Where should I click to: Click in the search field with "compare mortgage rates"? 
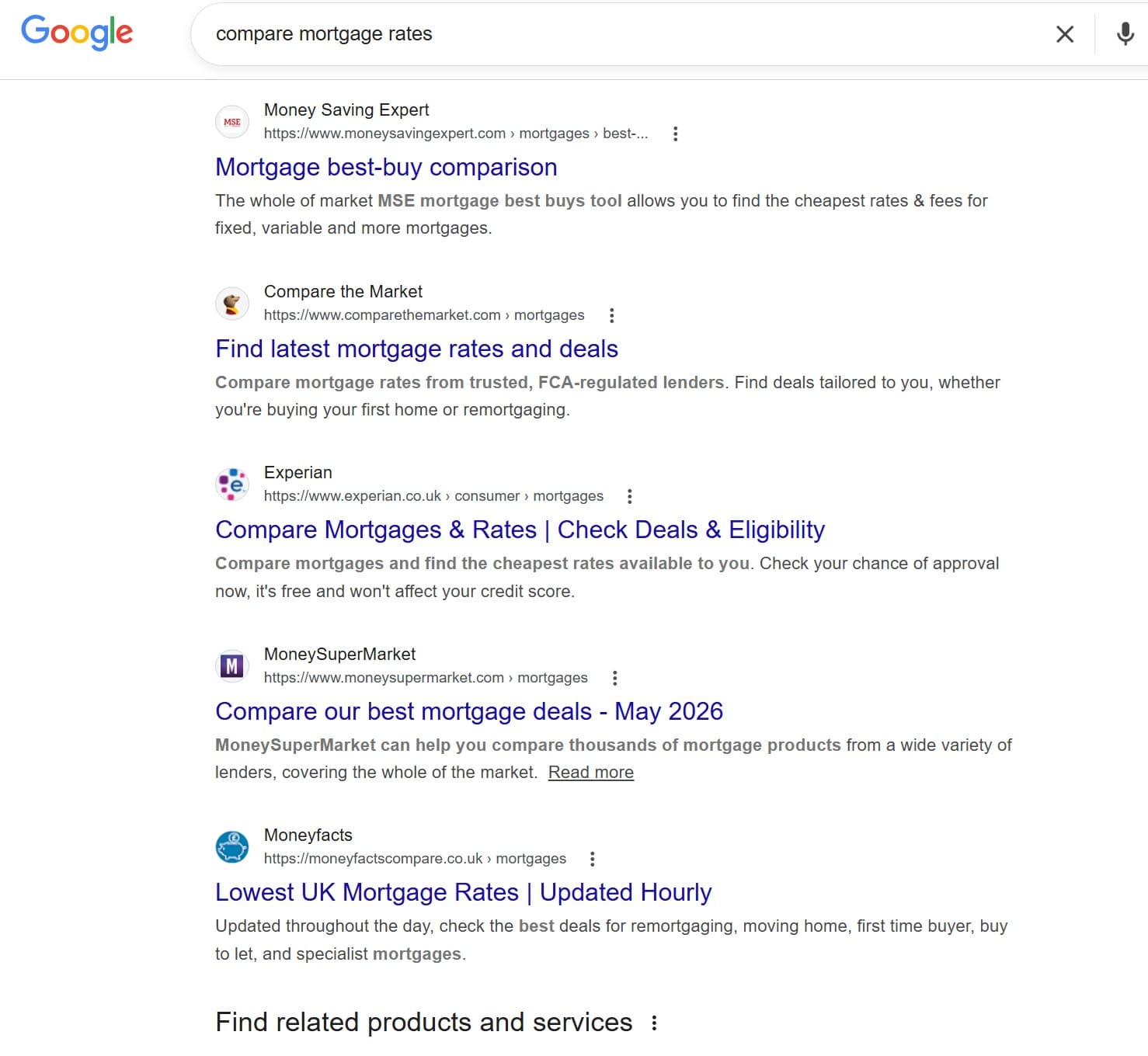pos(621,34)
